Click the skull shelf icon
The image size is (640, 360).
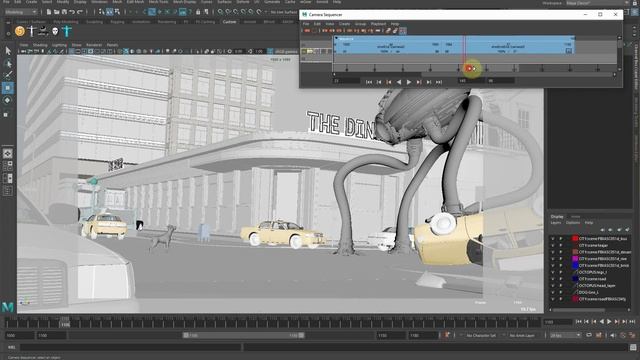pyautogui.click(x=55, y=31)
